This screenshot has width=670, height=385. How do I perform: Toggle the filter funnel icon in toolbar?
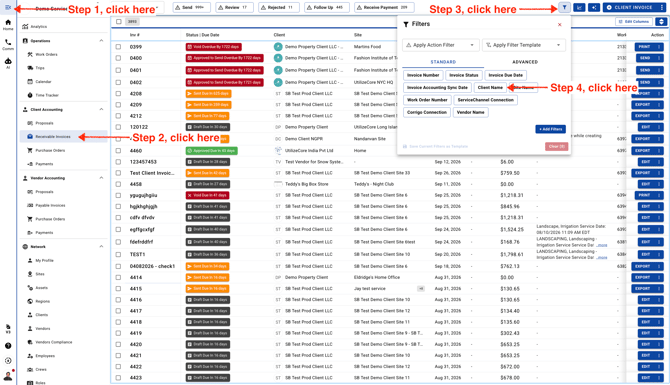click(564, 7)
